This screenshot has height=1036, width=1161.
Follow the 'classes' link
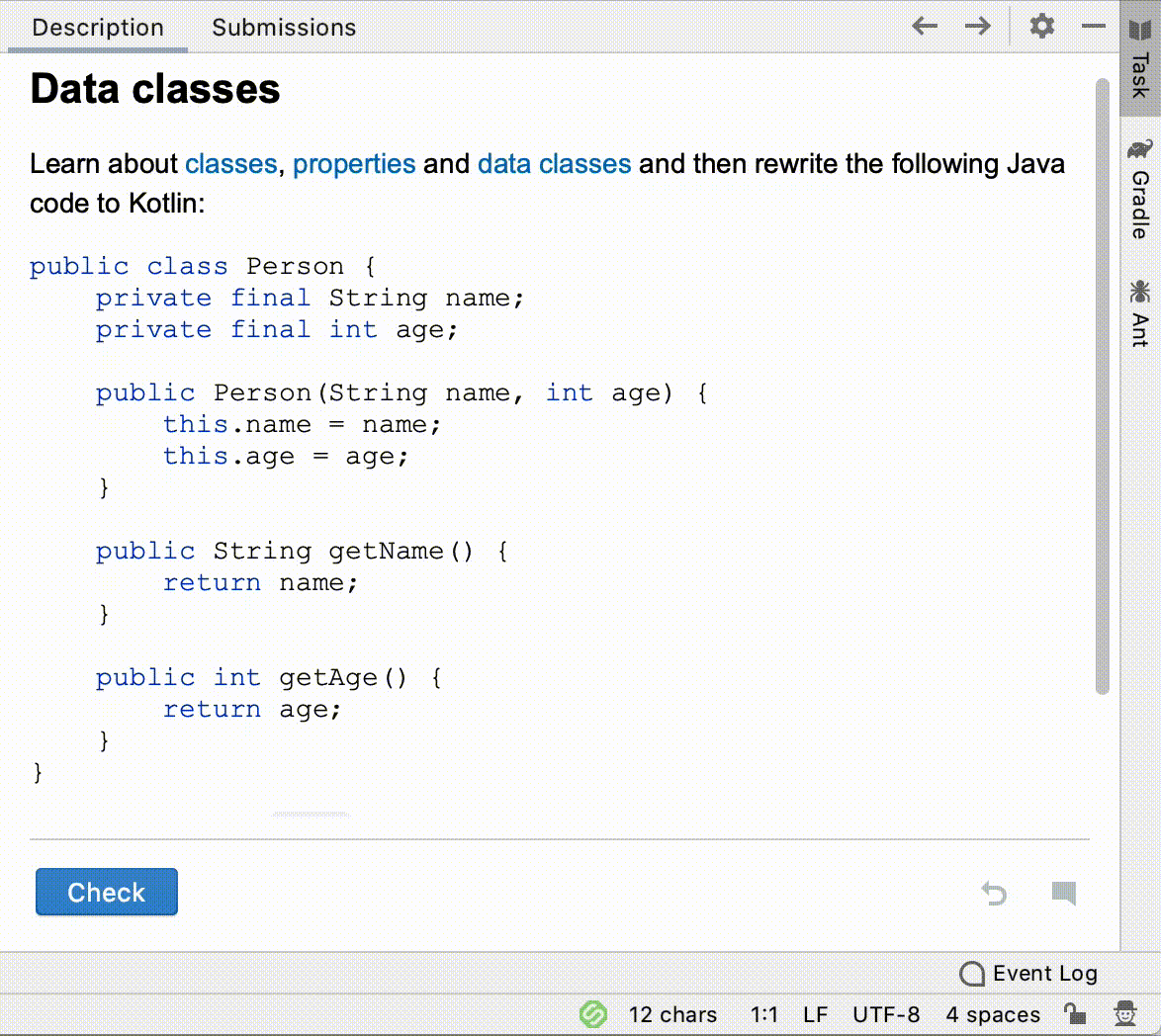pyautogui.click(x=230, y=163)
